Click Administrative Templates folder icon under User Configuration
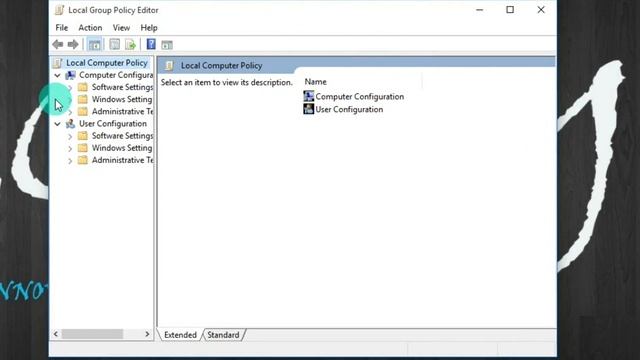Image resolution: width=640 pixels, height=360 pixels. [x=83, y=160]
